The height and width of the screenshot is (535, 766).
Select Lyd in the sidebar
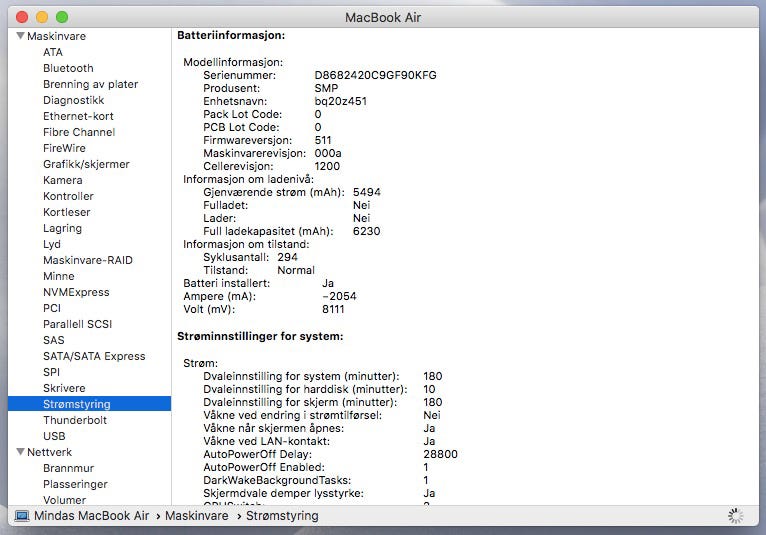(52, 244)
